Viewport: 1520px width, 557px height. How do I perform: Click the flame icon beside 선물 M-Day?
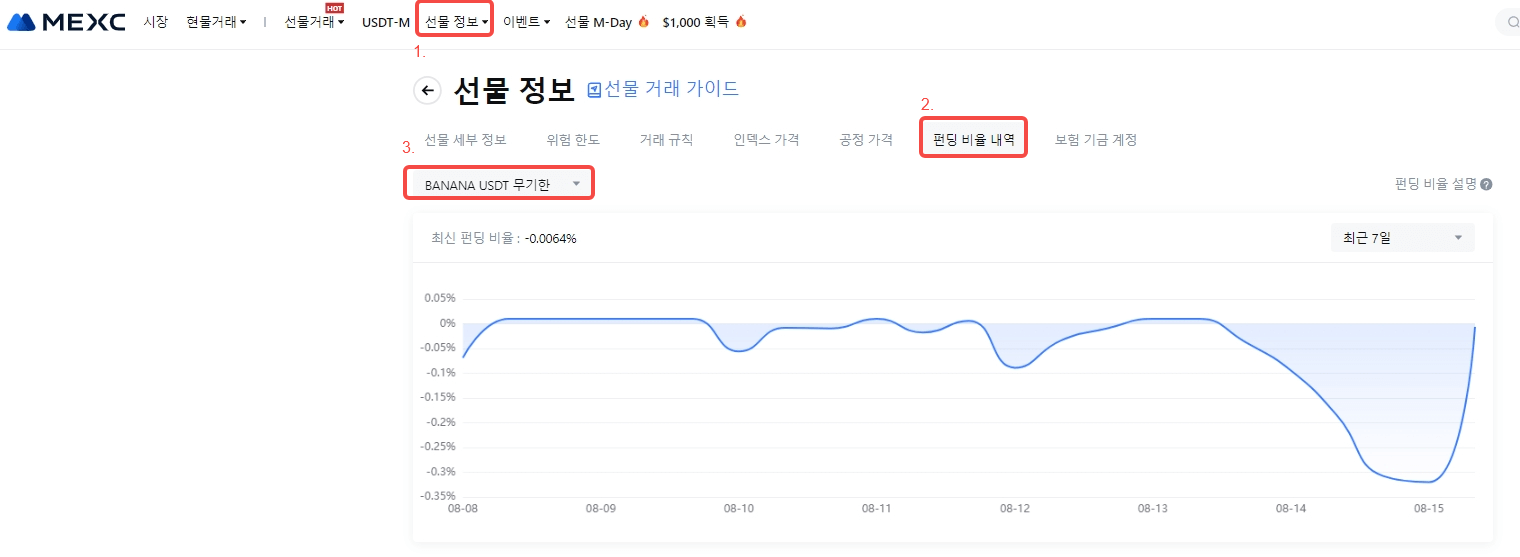click(x=643, y=21)
